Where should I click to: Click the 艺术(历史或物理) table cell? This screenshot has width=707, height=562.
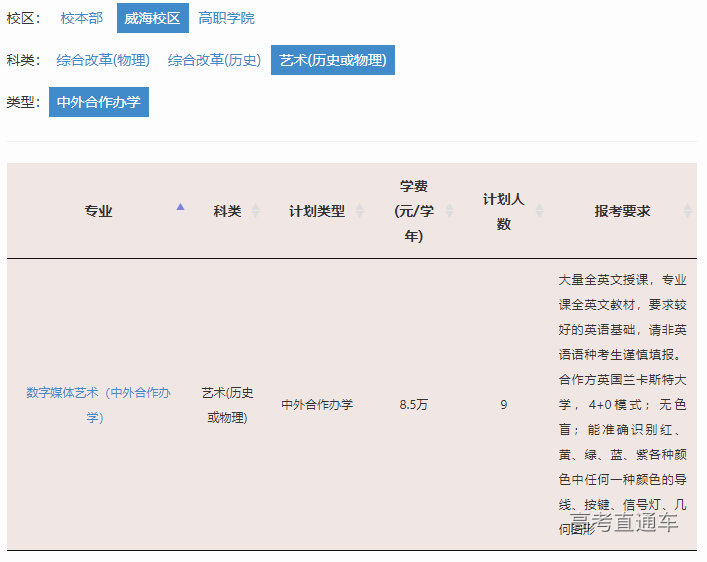(x=227, y=405)
